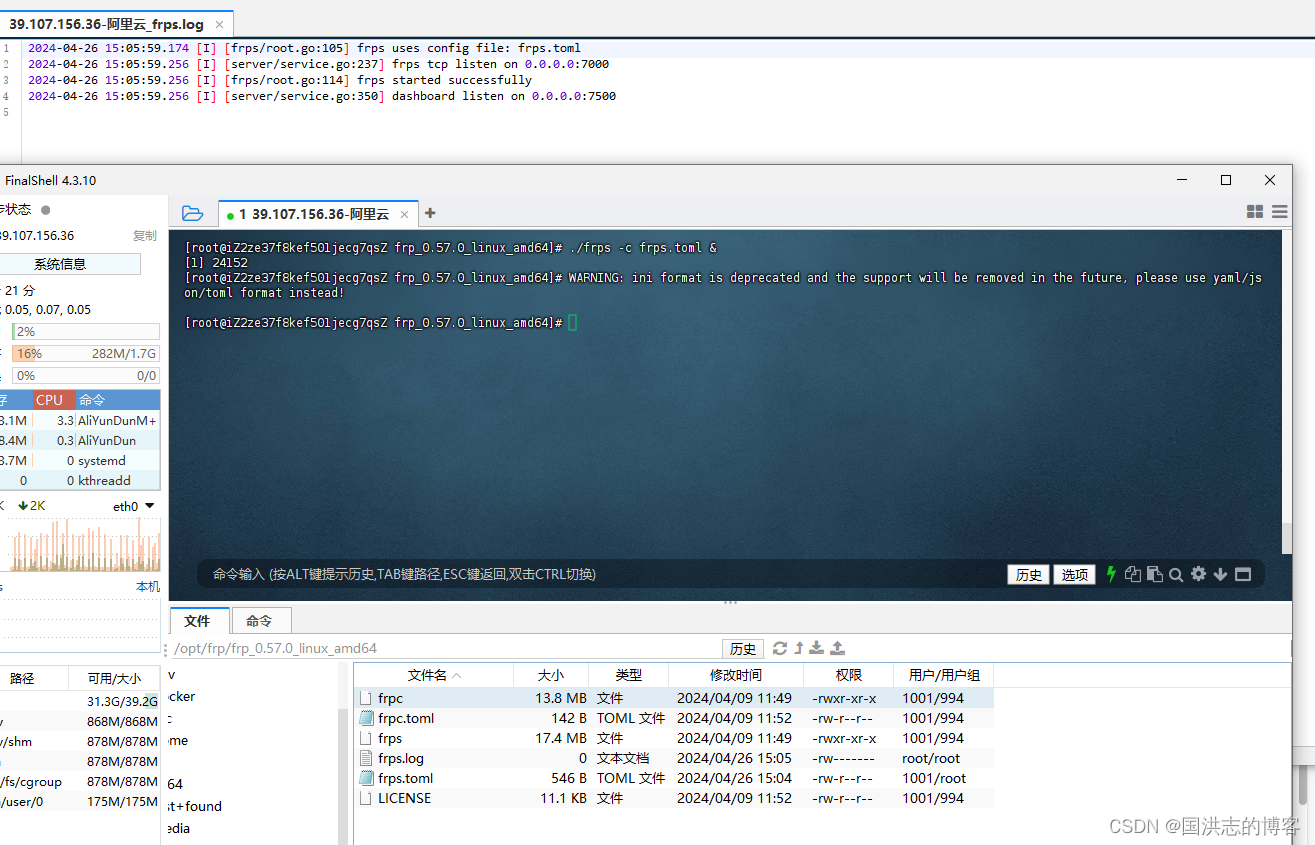The height and width of the screenshot is (845, 1315).
Task: Click the 可用/大小 disk column header
Action: tap(114, 678)
